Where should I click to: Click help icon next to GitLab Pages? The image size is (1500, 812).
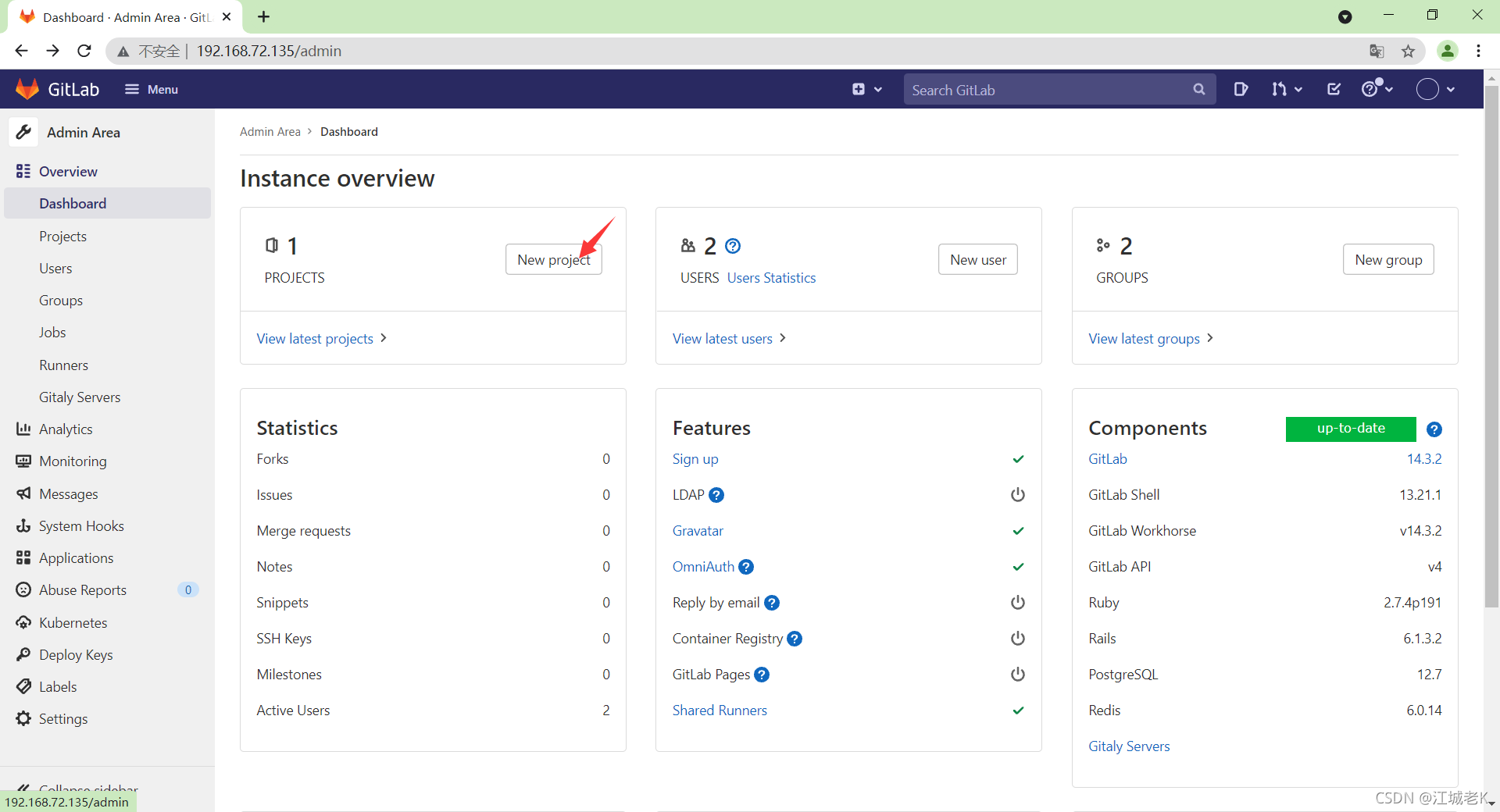762,675
